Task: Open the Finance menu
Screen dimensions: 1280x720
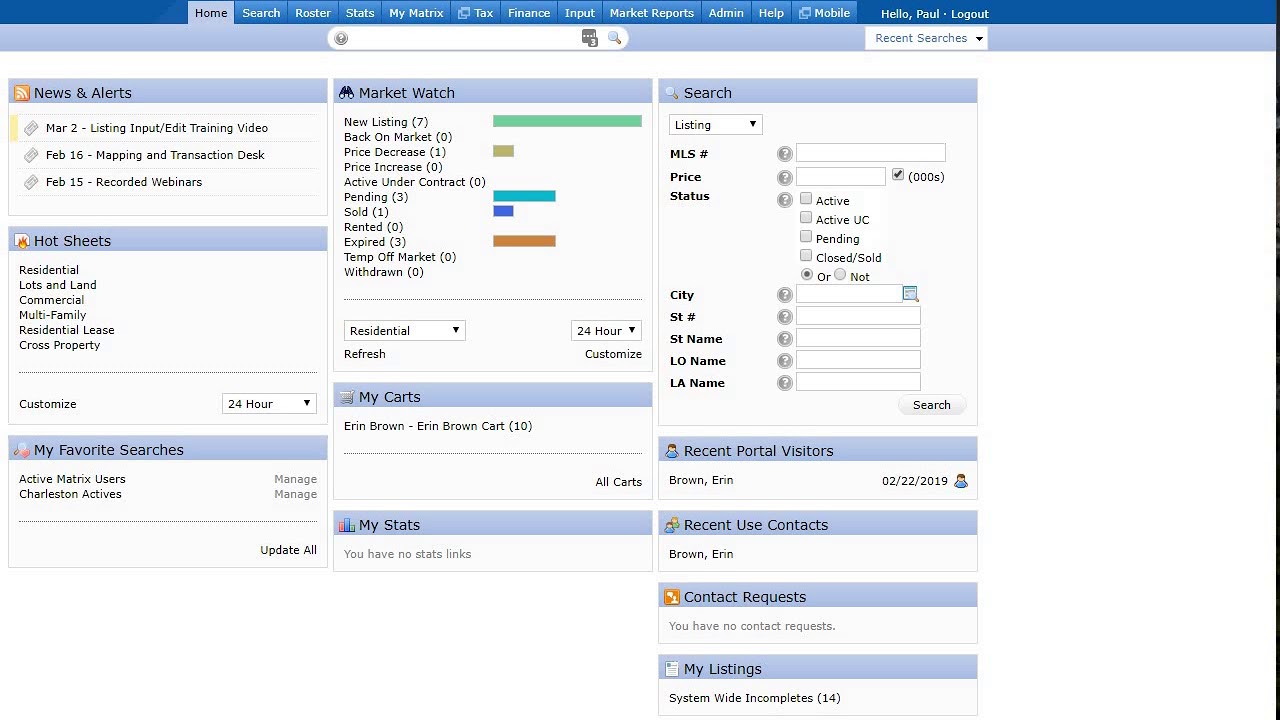Action: click(x=529, y=13)
